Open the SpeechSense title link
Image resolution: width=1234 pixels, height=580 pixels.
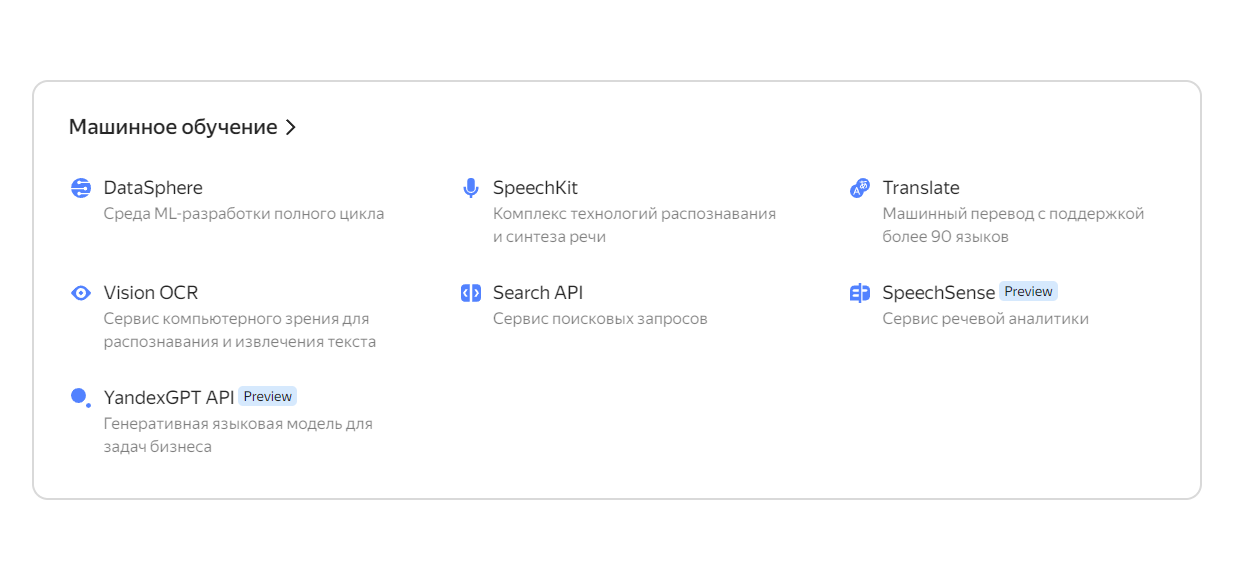pos(939,293)
